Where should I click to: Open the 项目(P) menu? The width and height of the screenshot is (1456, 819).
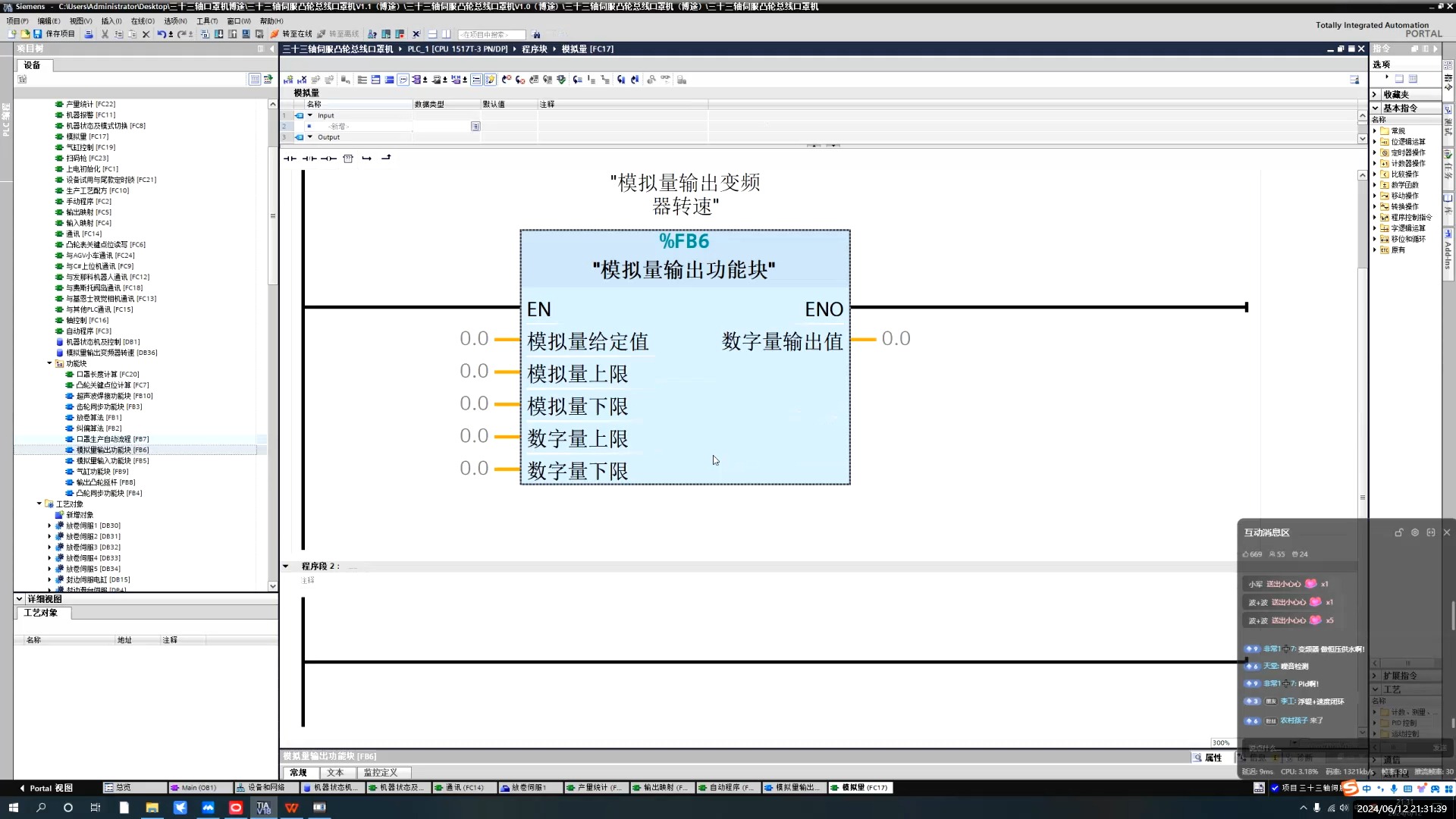(x=17, y=21)
